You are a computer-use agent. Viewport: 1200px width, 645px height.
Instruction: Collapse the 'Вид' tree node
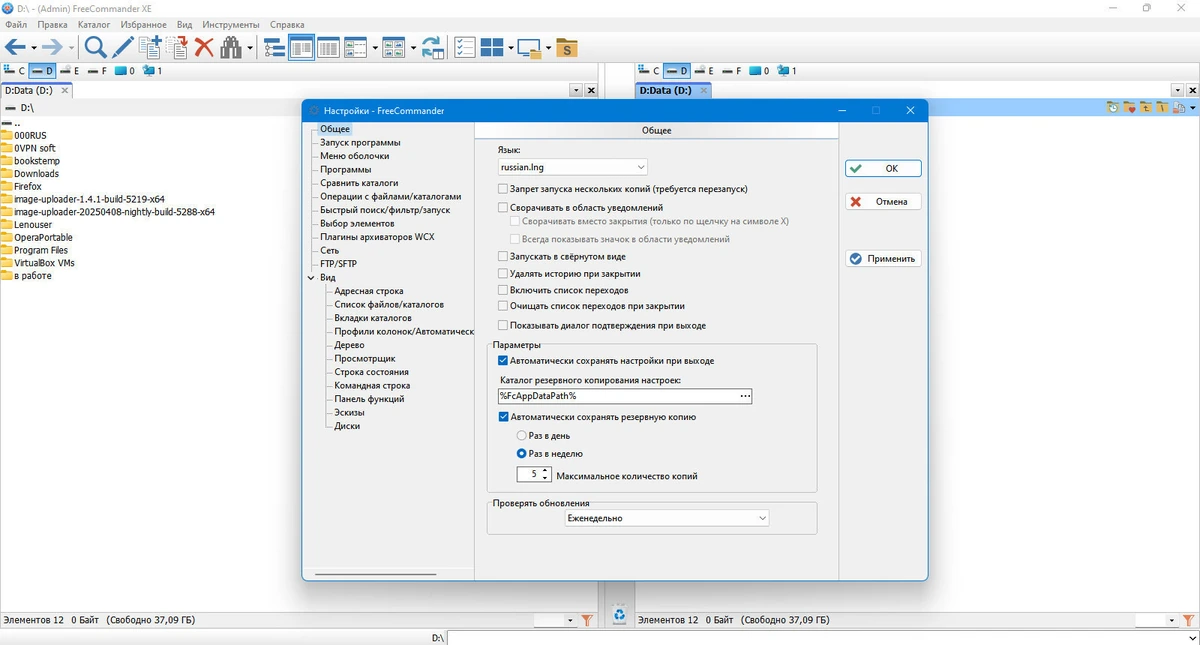click(x=311, y=278)
